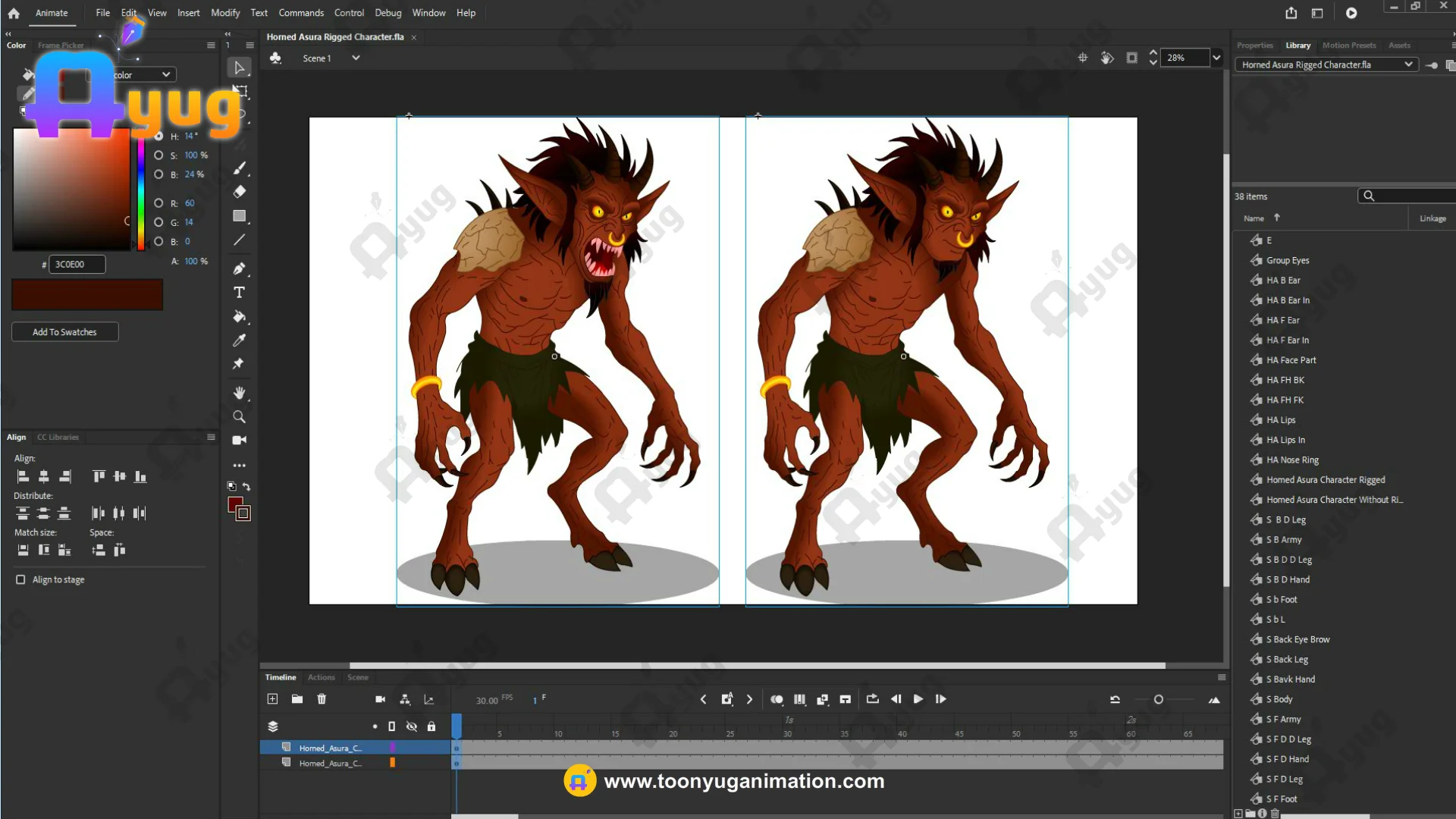The image size is (1456, 819).
Task: Open the stage zoom percentage dropdown
Action: coord(1216,58)
